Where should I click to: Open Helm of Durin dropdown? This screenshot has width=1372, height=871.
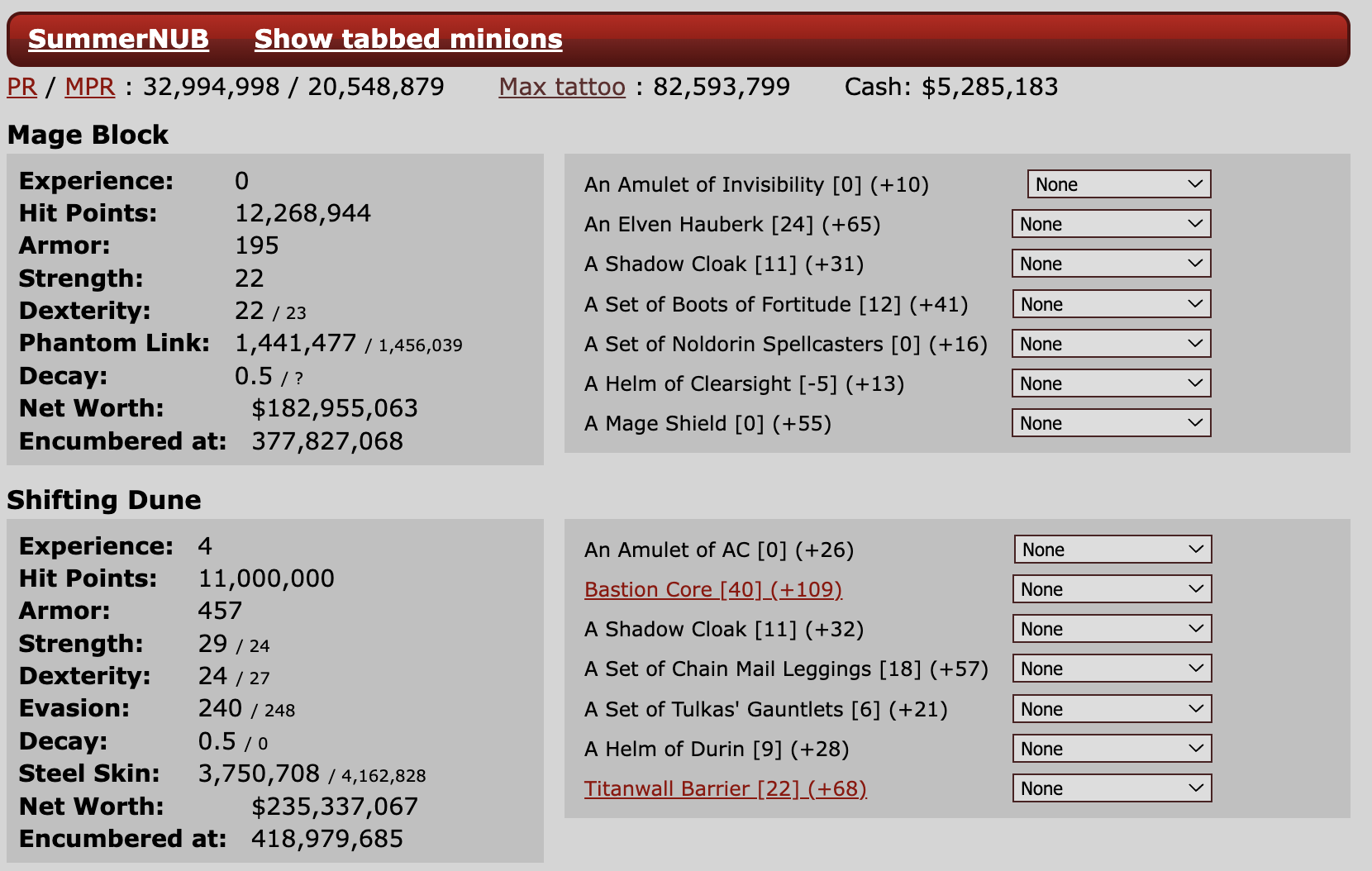point(1112,749)
